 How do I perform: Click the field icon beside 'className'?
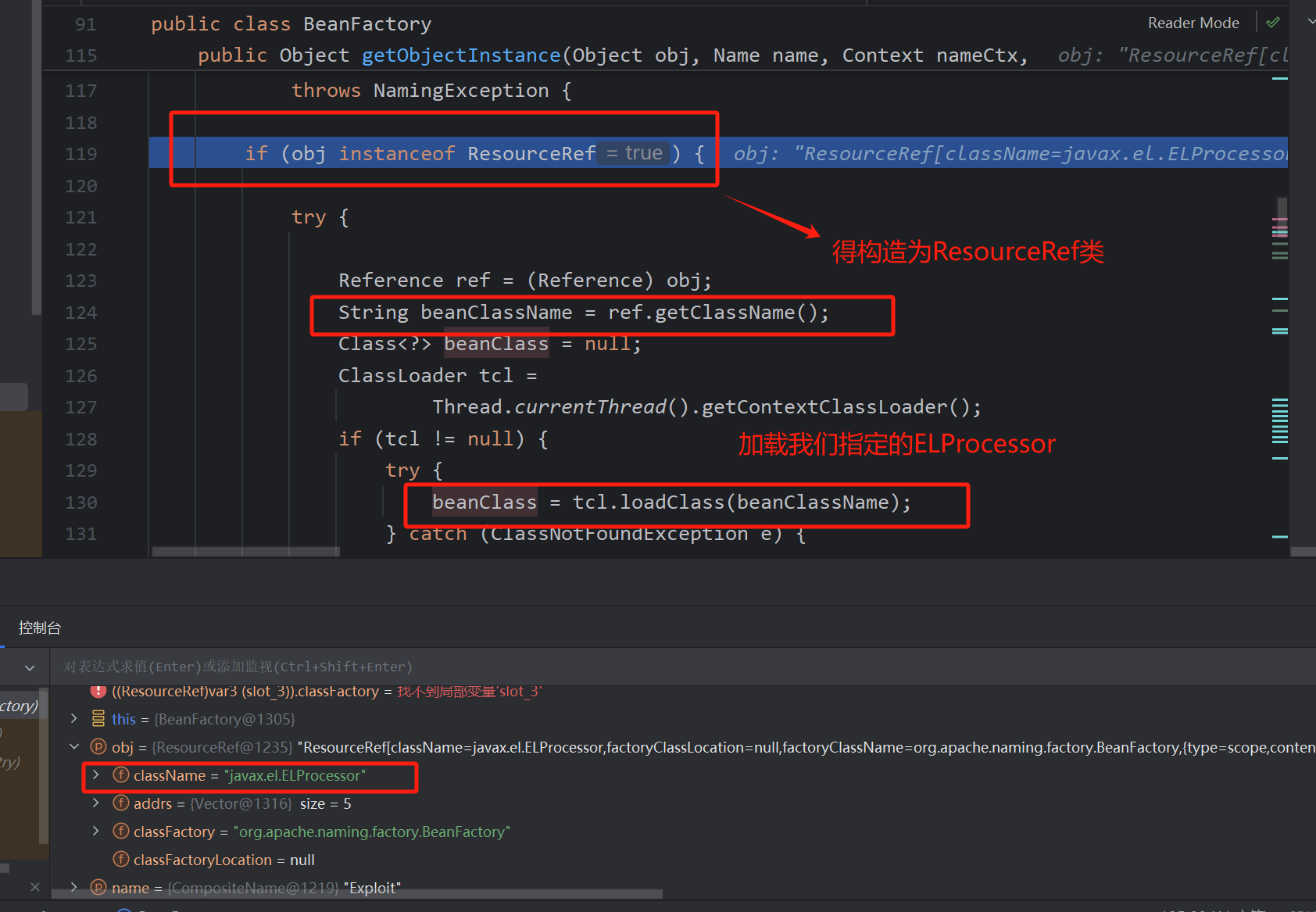[x=121, y=774]
